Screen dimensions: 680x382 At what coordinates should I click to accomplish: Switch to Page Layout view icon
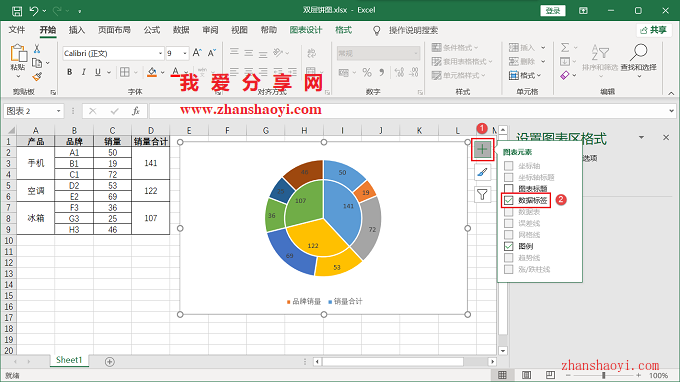click(526, 375)
